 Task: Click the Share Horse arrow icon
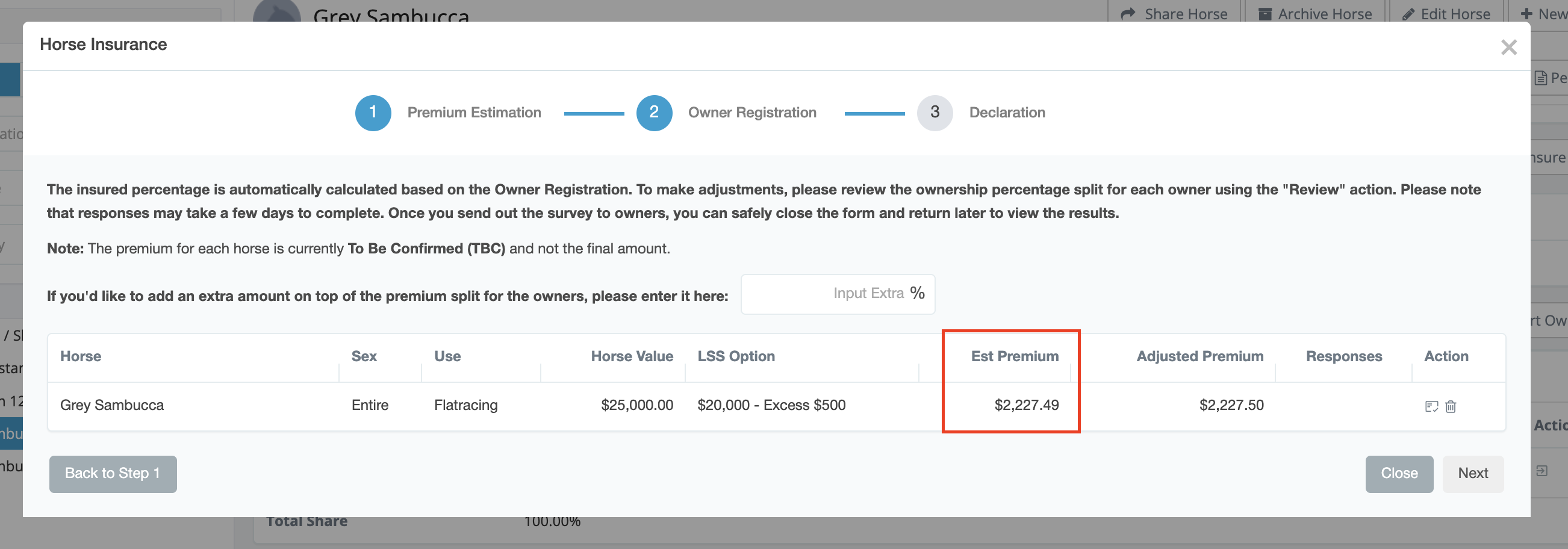pos(1128,13)
